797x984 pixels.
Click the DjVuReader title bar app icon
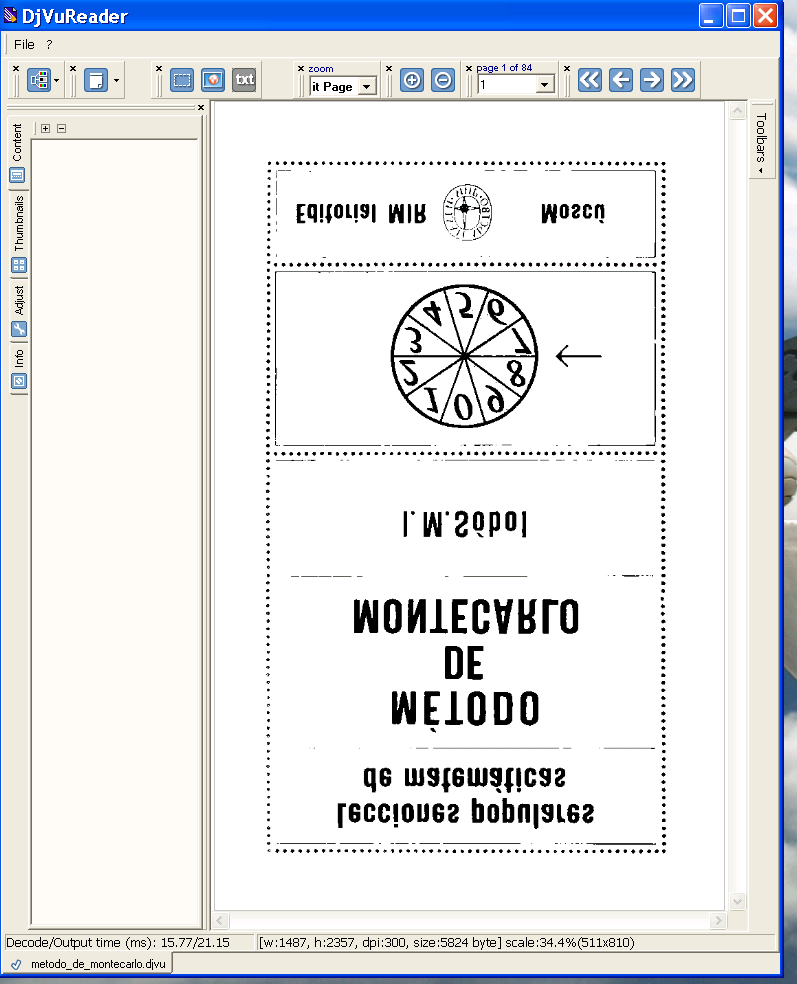(x=10, y=15)
